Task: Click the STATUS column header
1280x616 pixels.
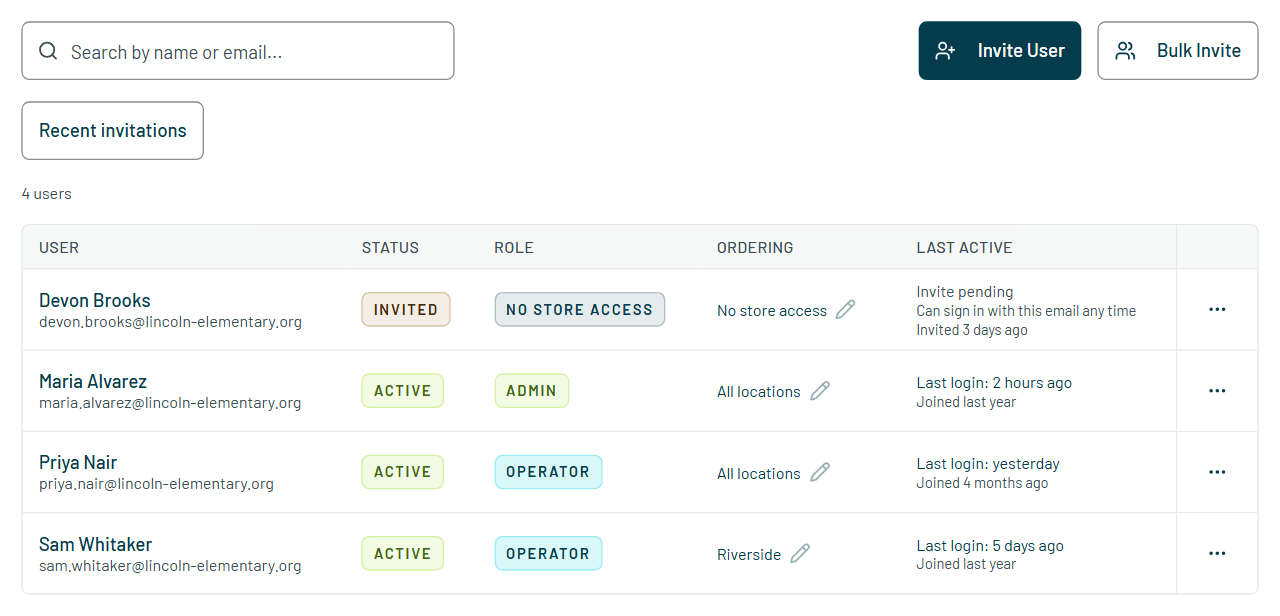Action: (x=391, y=248)
